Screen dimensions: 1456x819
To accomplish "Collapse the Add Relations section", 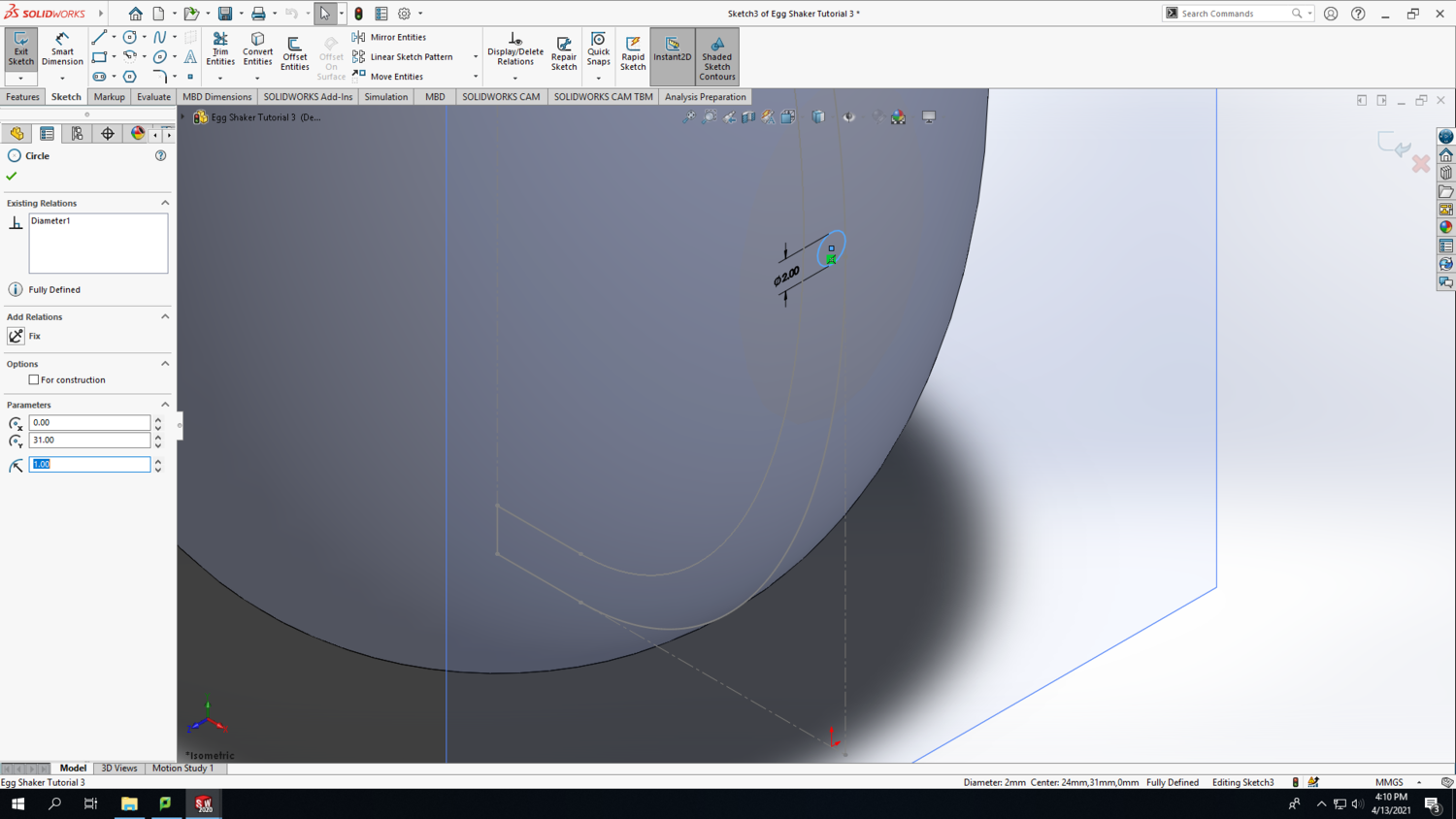I will click(x=165, y=316).
